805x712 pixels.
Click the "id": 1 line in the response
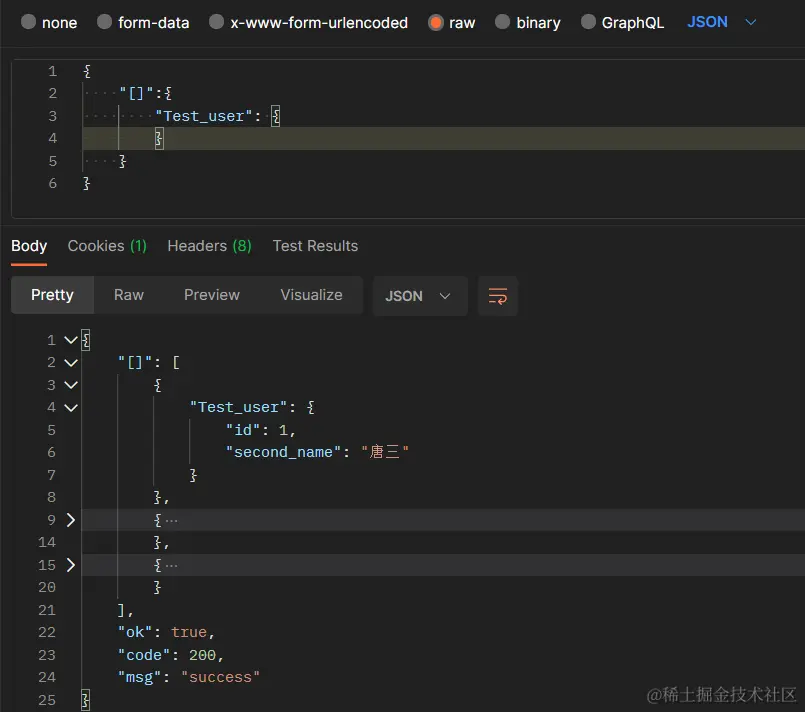[261, 430]
